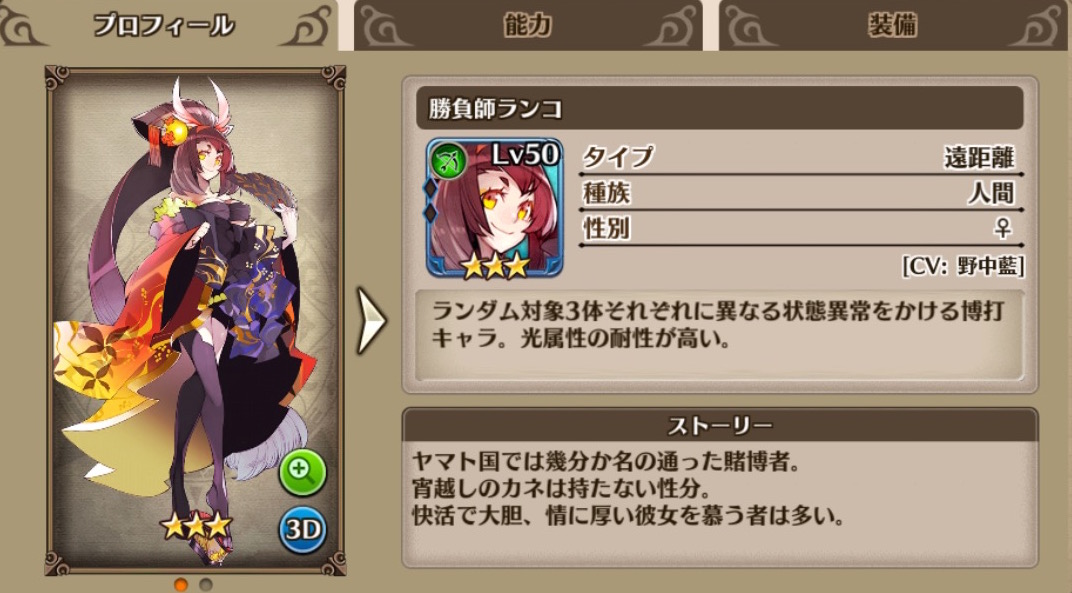Tap the stars under full-body artwork
This screenshot has width=1072, height=593.
click(196, 525)
